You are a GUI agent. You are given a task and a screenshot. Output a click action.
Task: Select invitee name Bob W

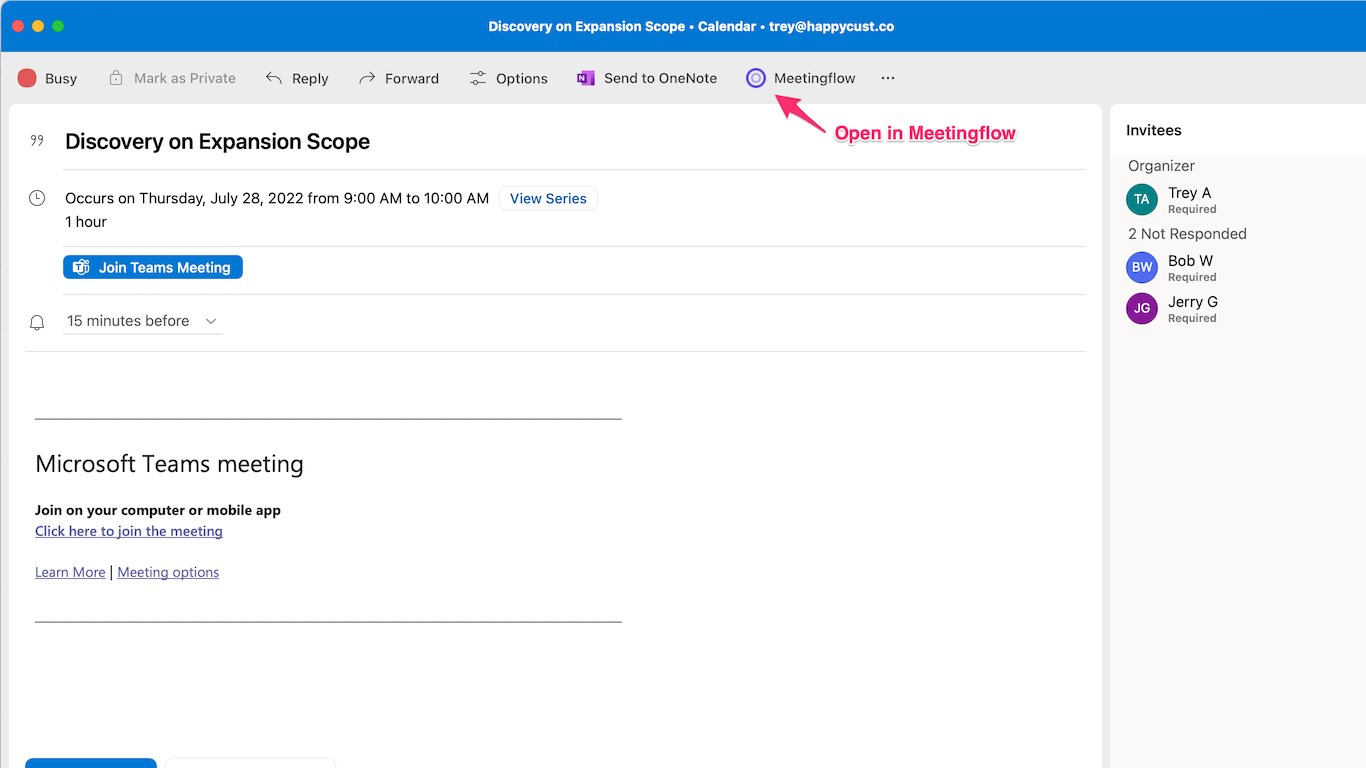point(1190,261)
